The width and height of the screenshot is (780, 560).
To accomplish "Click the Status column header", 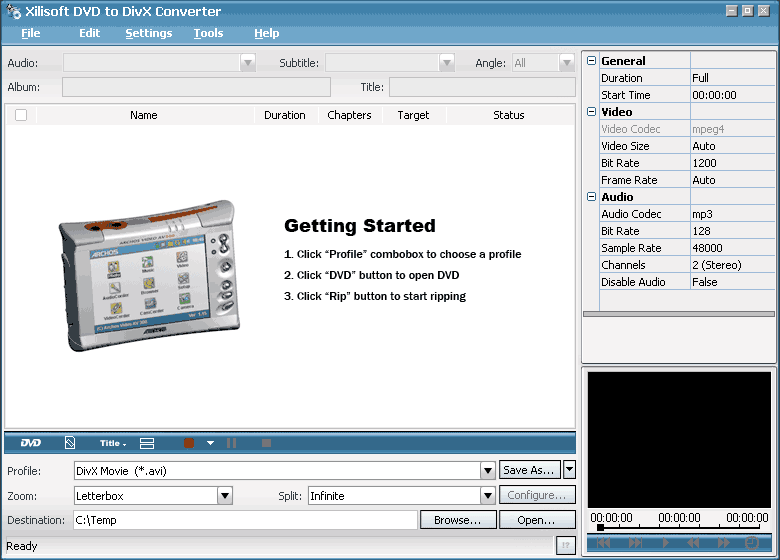I will point(509,115).
